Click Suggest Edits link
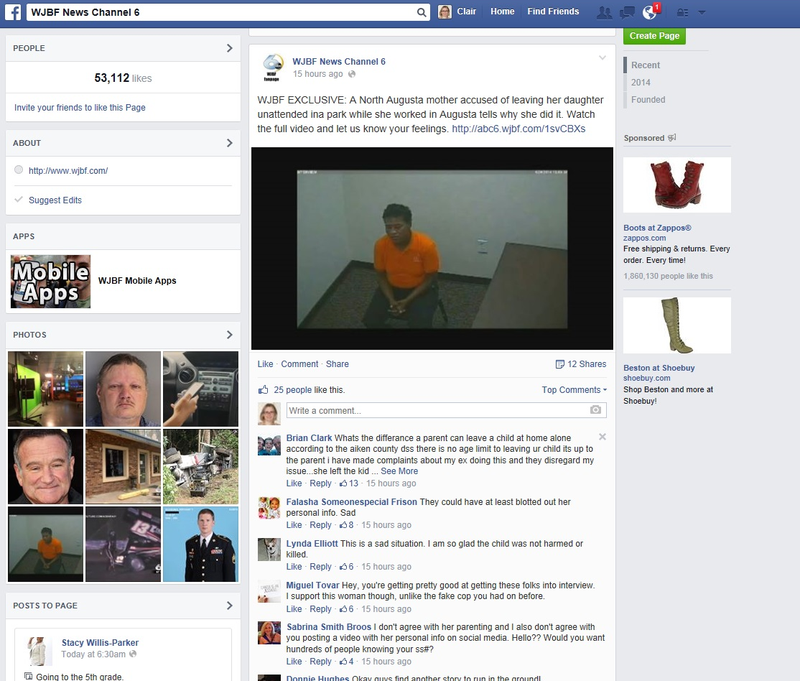Viewport: 800px width, 681px height. 55,200
